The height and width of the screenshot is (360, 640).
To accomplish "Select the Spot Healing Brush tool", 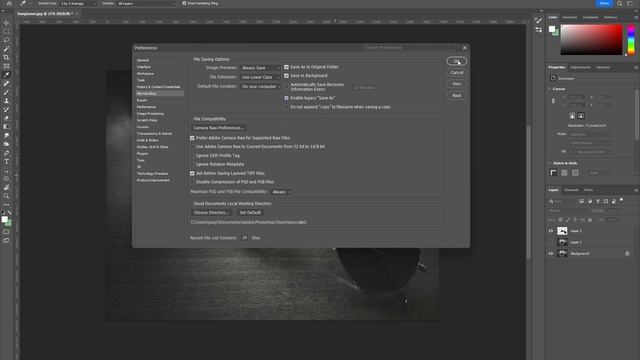I will coord(6,84).
